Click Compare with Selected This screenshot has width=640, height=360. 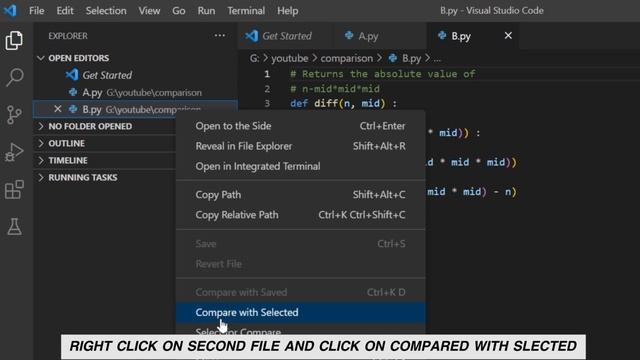pyautogui.click(x=300, y=312)
